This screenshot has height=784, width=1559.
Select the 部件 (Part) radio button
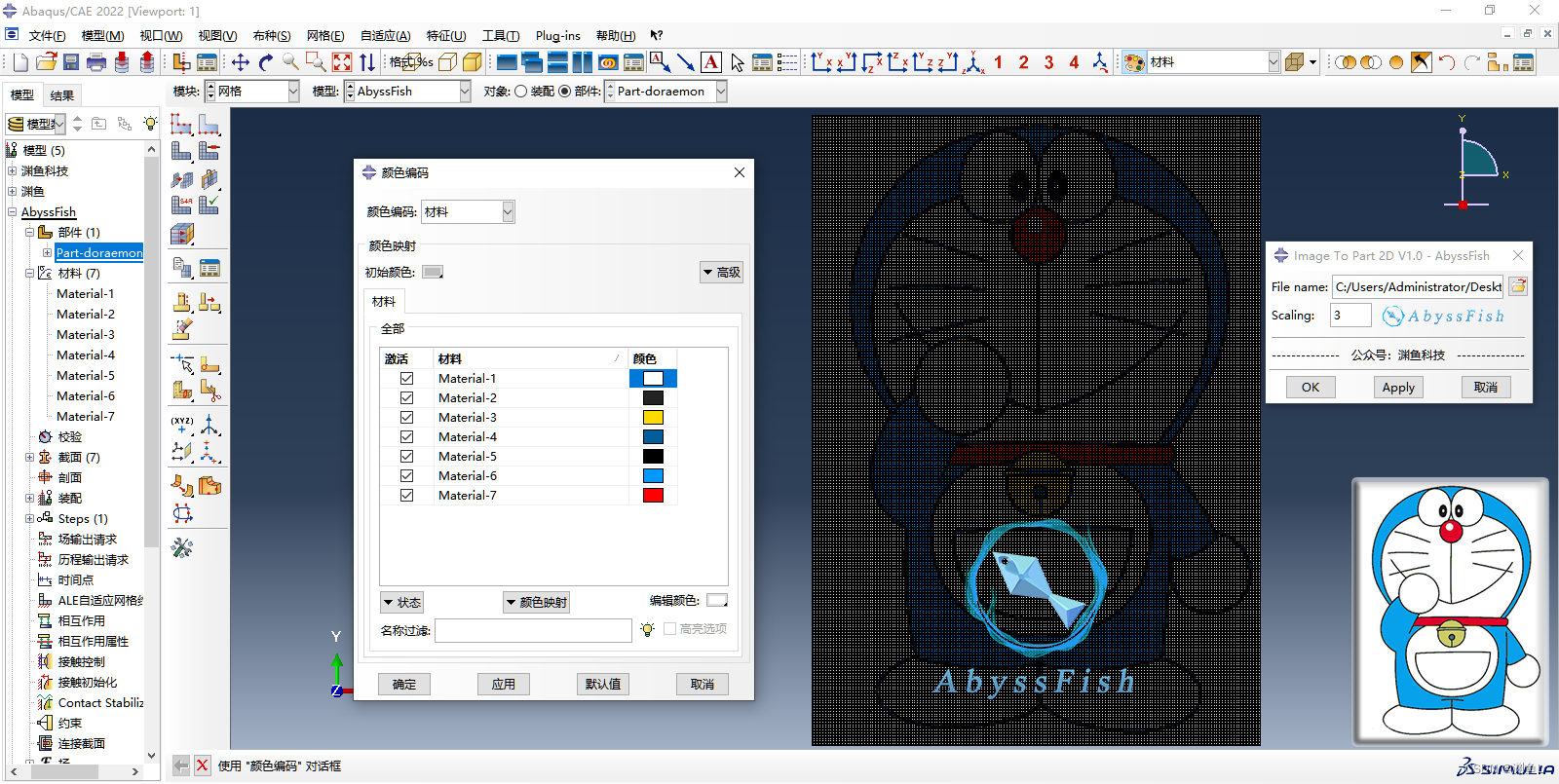click(564, 91)
